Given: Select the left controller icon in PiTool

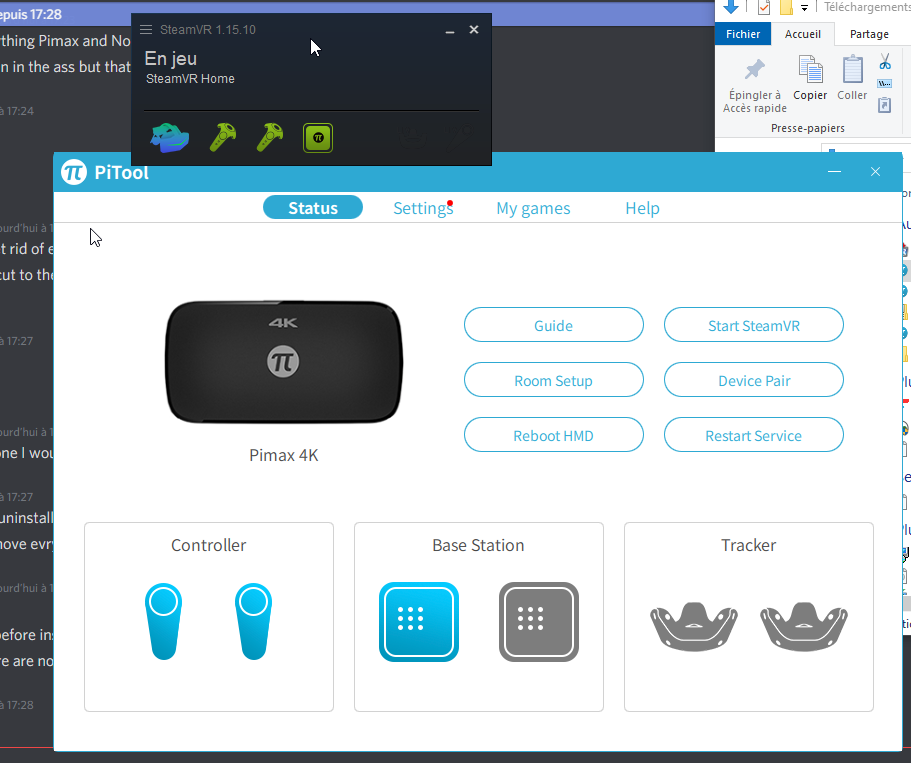Looking at the screenshot, I should click(x=163, y=621).
